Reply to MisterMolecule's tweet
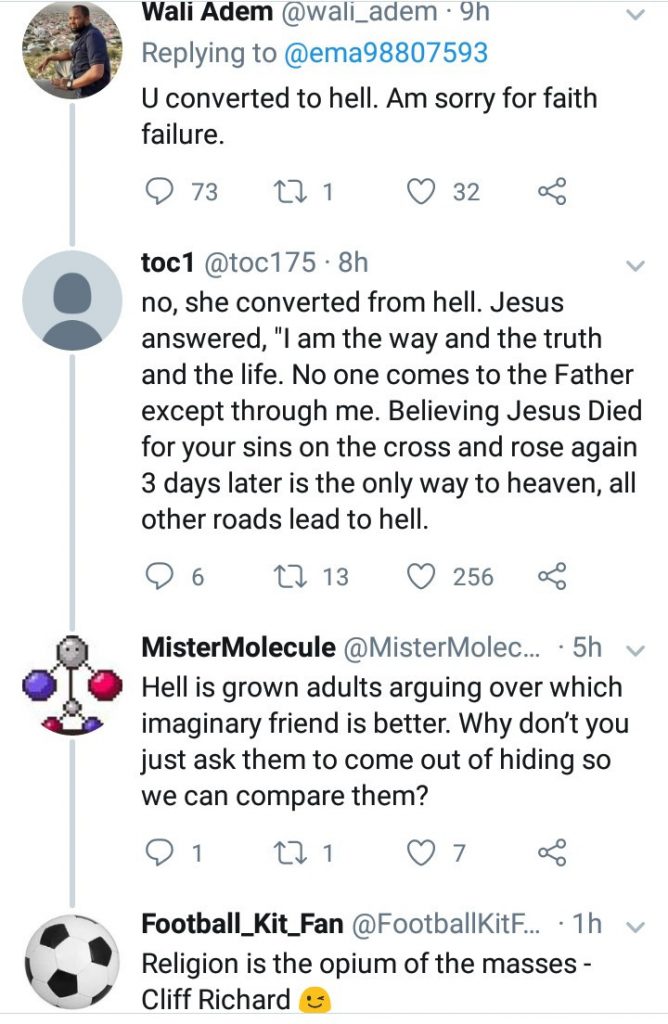 tap(159, 853)
